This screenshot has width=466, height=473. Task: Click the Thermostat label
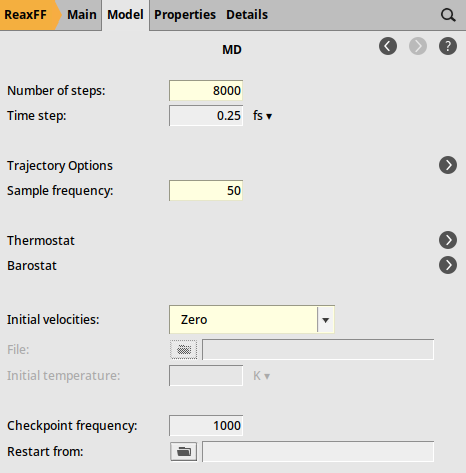click(x=41, y=241)
